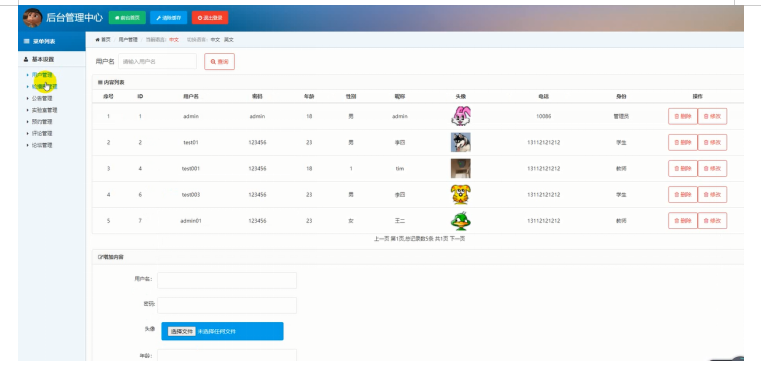
Task: Click the 选择文件 avatar upload button
Action: click(x=182, y=331)
